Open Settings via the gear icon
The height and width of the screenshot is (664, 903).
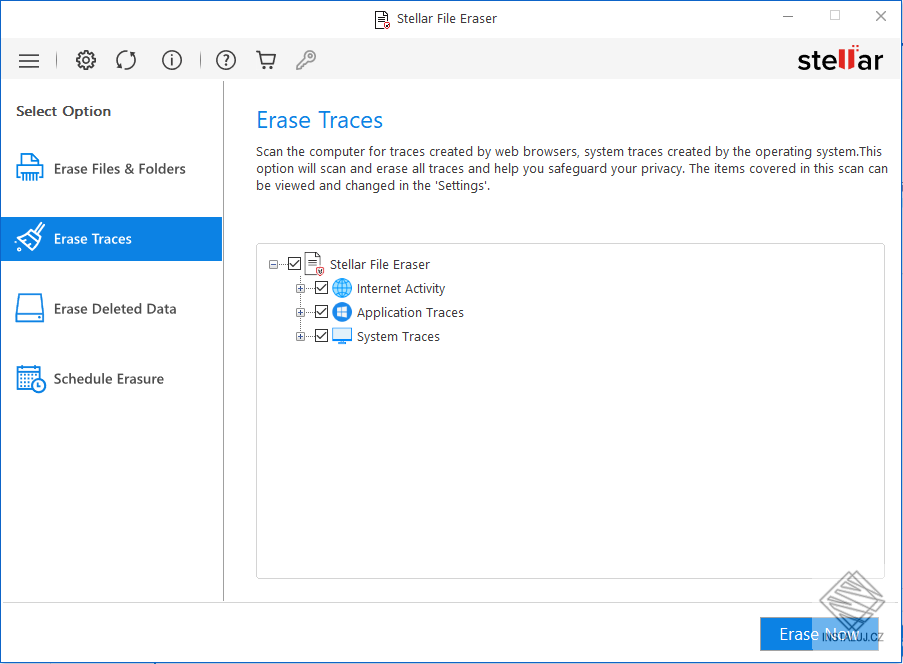[86, 60]
